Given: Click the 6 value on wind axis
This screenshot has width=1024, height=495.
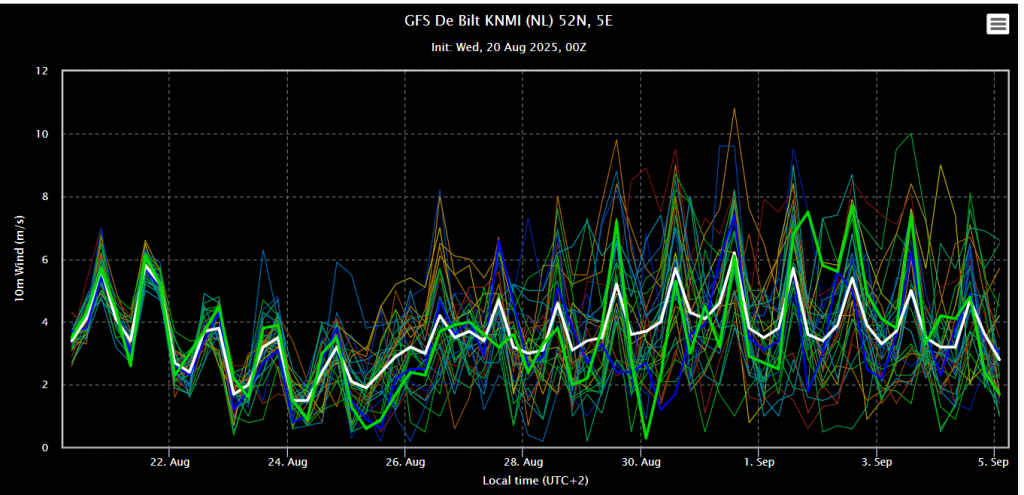Looking at the screenshot, I should click(46, 259).
